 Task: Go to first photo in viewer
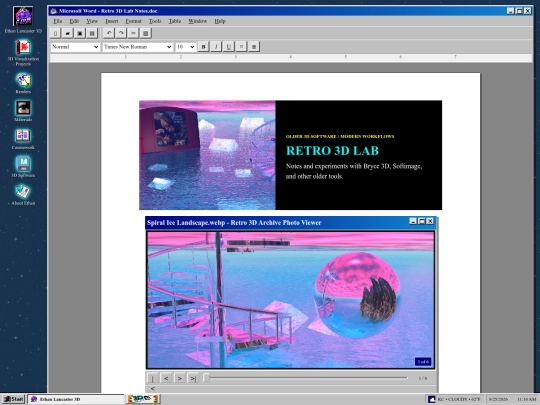[x=153, y=378]
